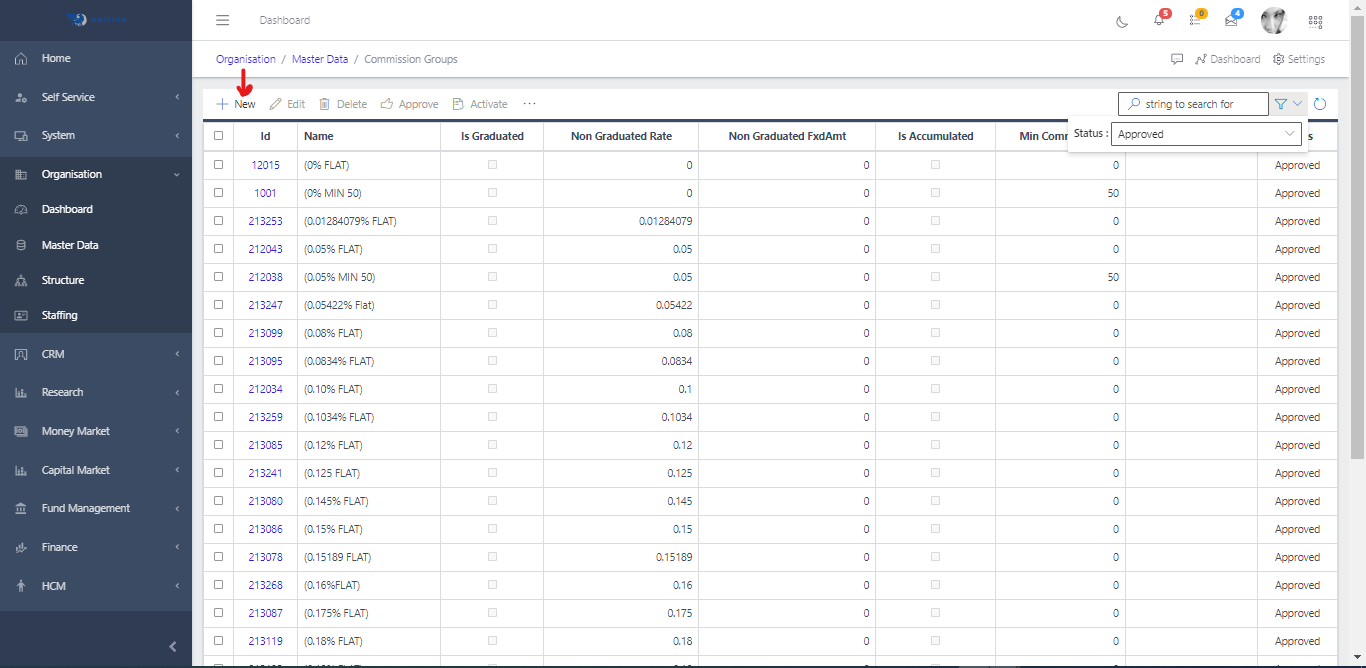Select Staffing in the sidebar
This screenshot has width=1366, height=668.
tap(59, 315)
